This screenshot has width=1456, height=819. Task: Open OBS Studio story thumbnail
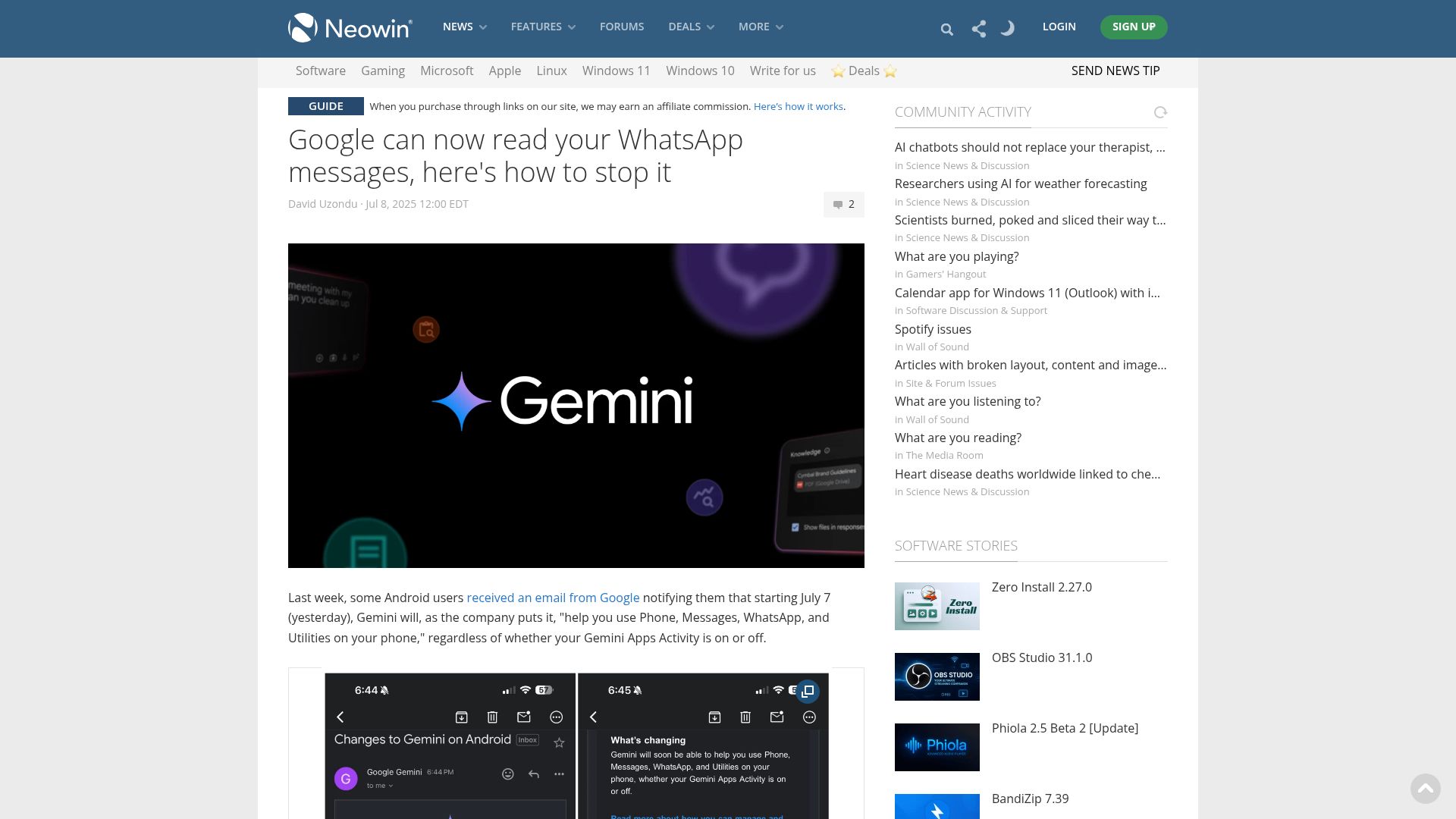coord(937,676)
